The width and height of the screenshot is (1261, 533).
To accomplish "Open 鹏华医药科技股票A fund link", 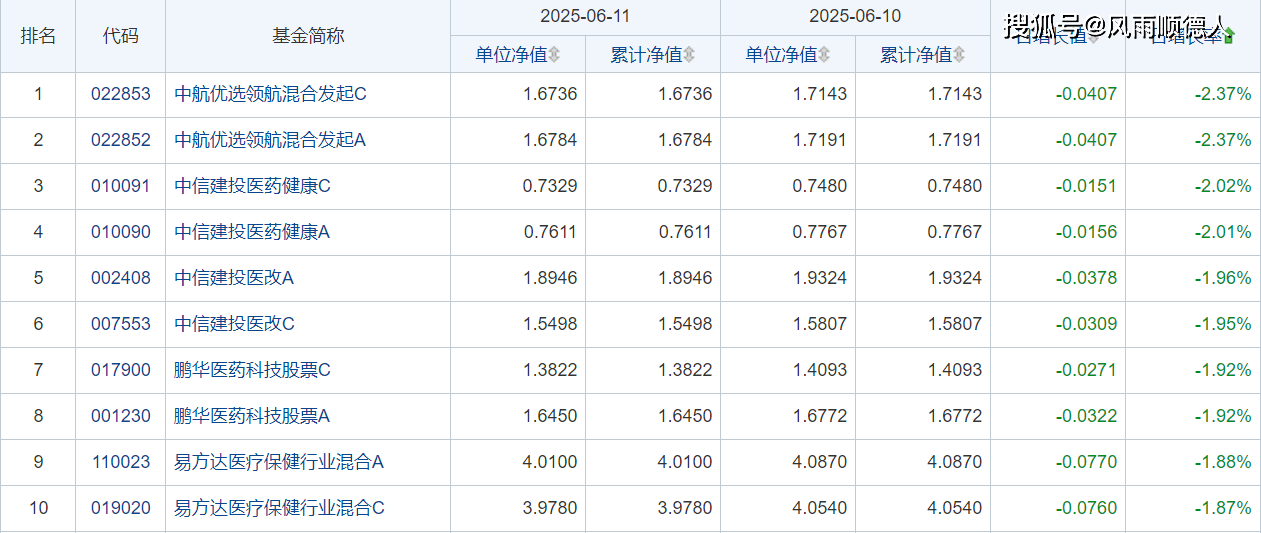I will pos(253,416).
